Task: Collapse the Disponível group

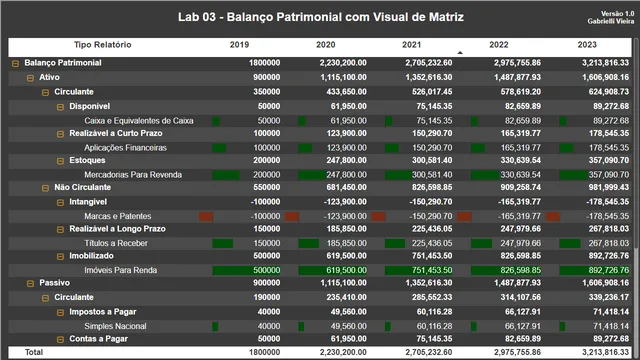Action: [x=60, y=107]
